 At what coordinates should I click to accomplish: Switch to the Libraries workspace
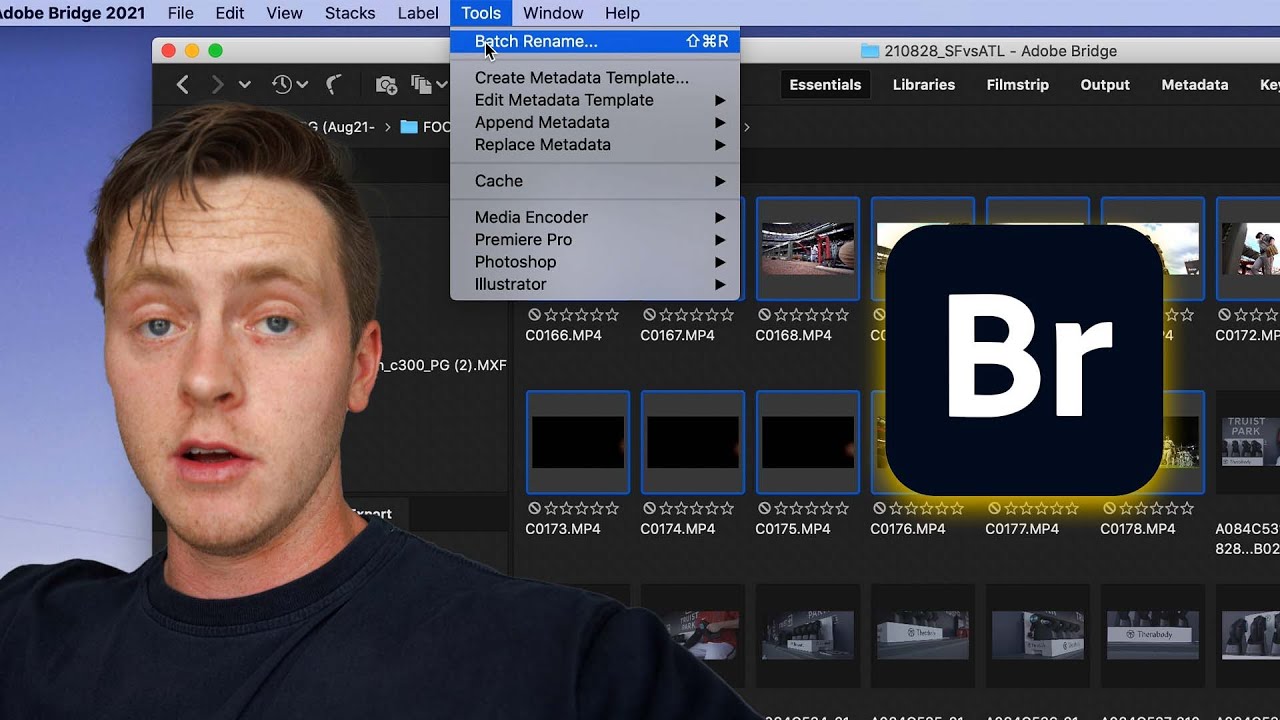pyautogui.click(x=924, y=85)
